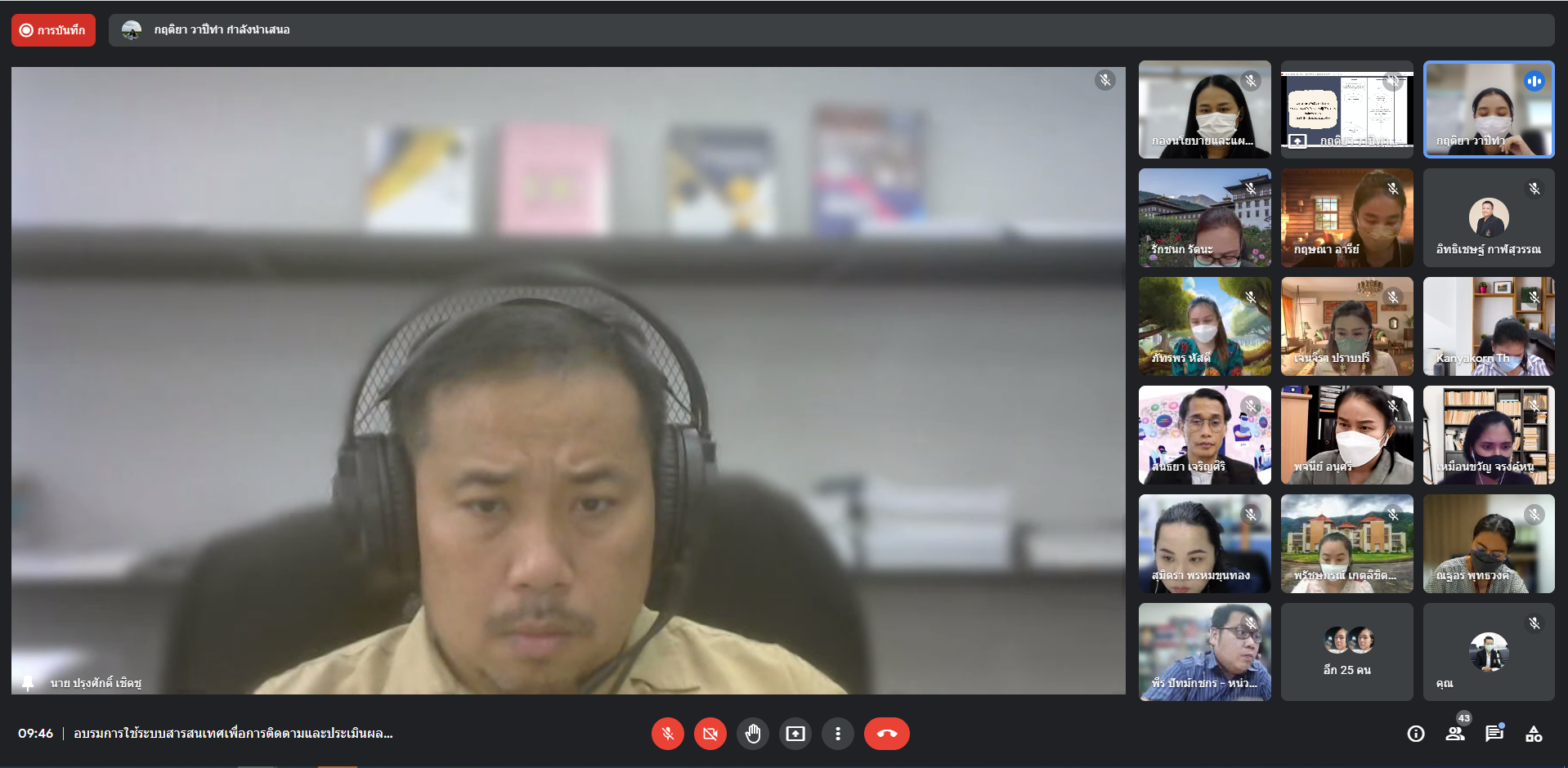Raise hand in the meeting
Screen dimensions: 1568x768
pyautogui.click(x=752, y=734)
